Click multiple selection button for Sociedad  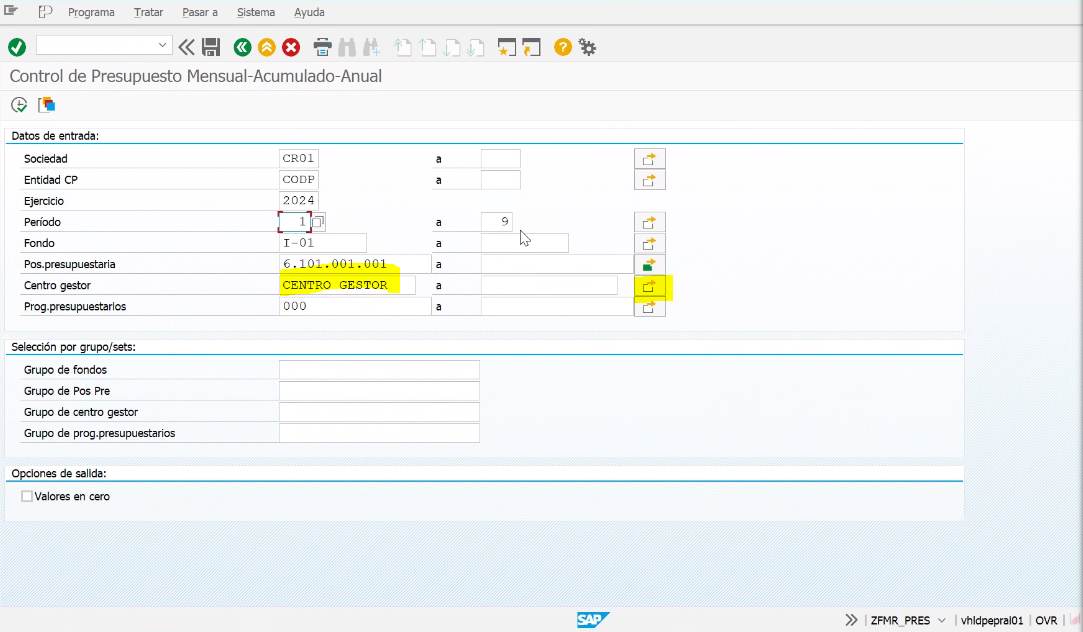(x=649, y=159)
